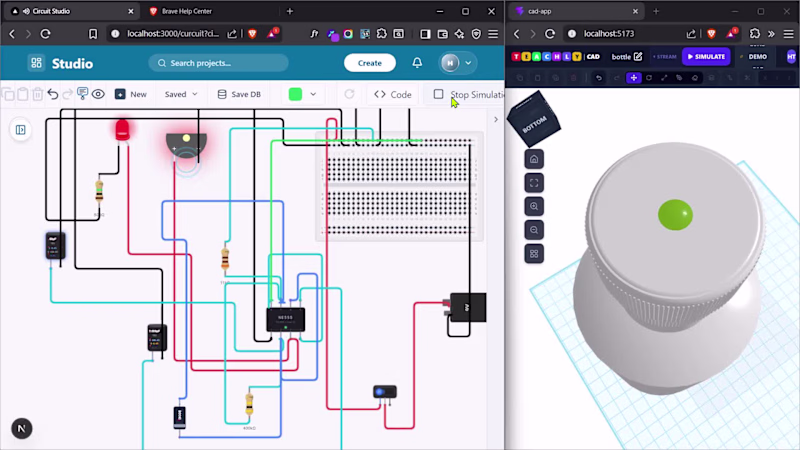800x450 pixels.
Task: Click the localhost:3000 address bar
Action: click(173, 34)
